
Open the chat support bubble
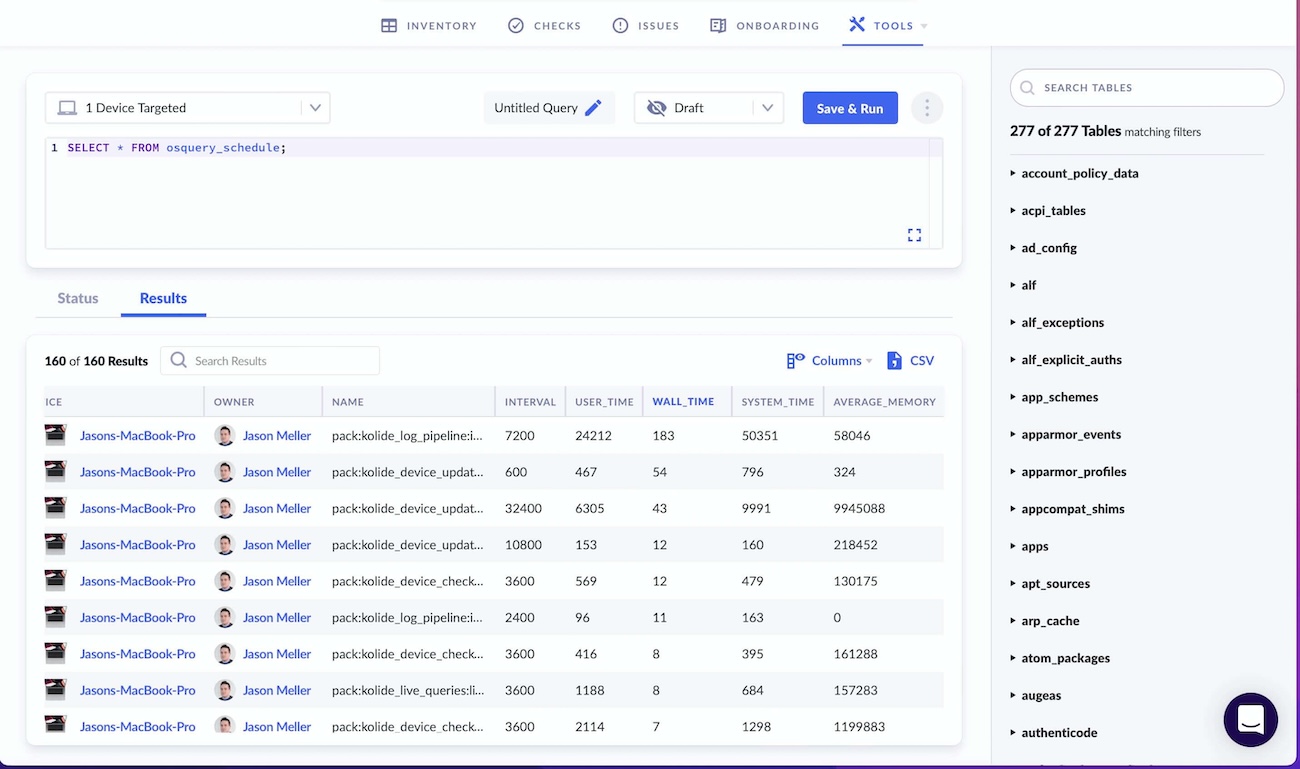coord(1250,719)
